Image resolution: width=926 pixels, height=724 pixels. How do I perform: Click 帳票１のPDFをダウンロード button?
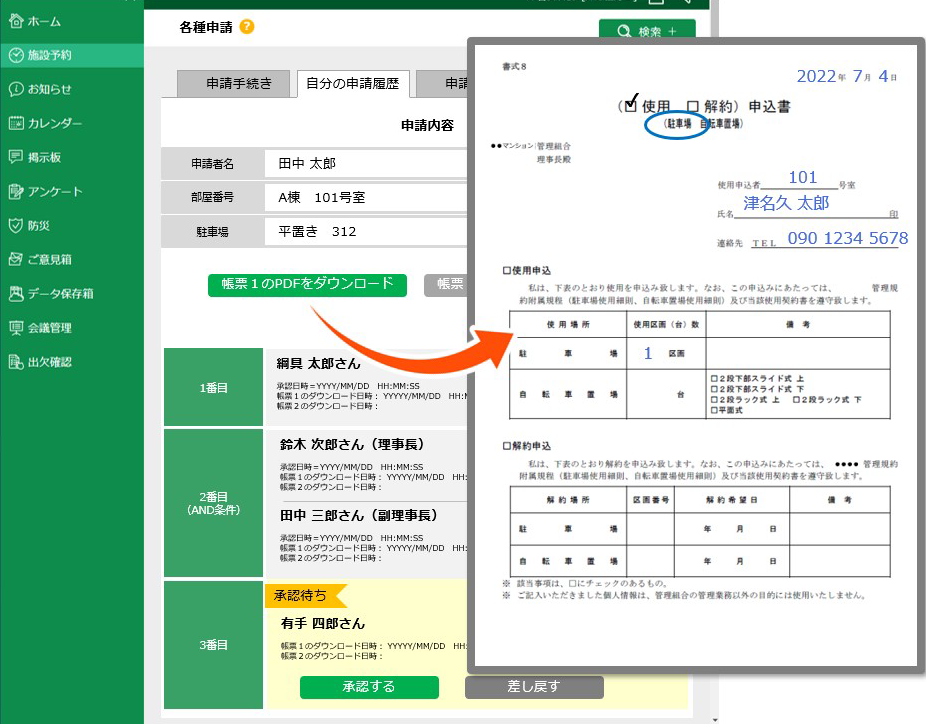[x=308, y=284]
